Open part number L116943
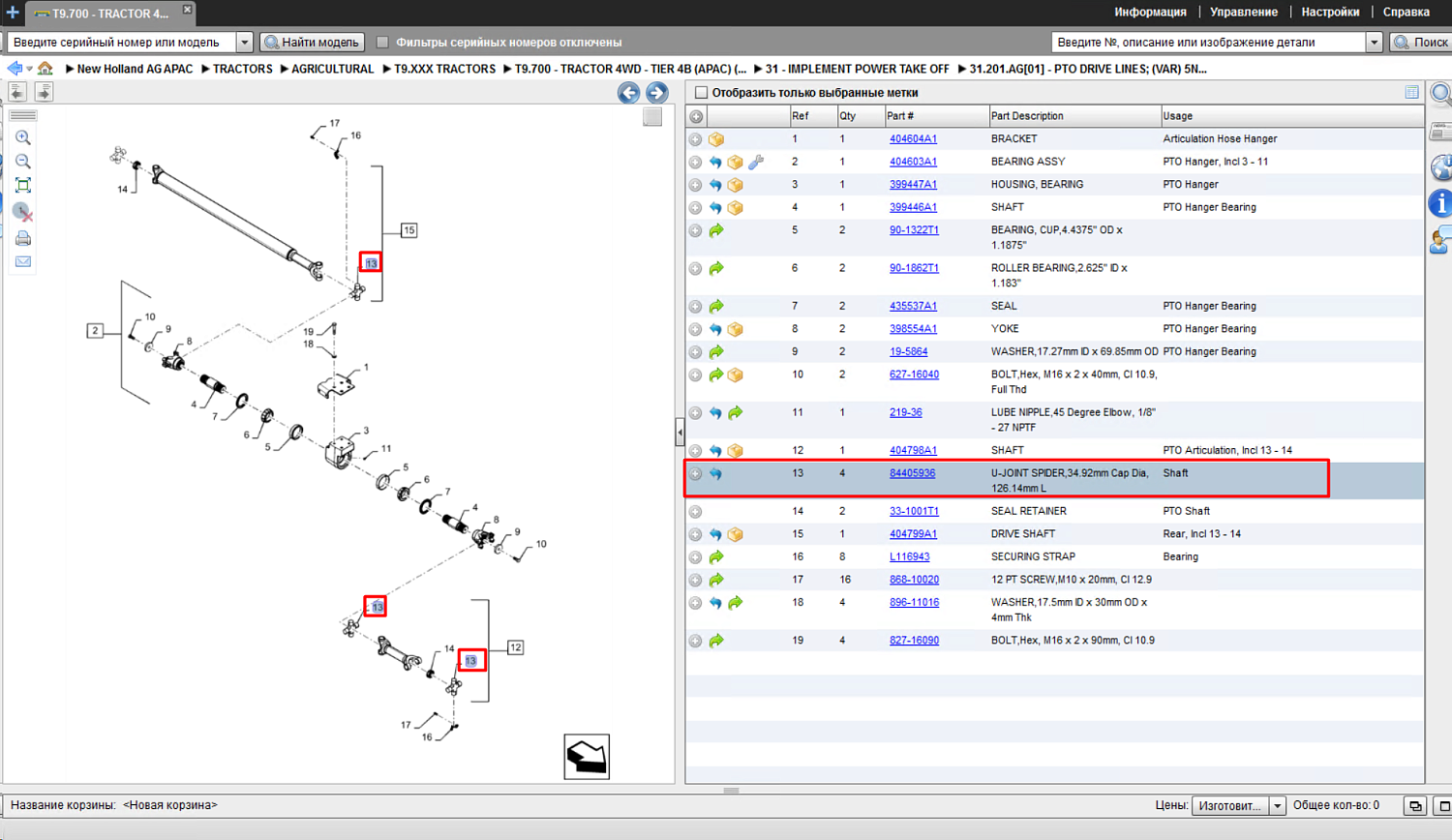The image size is (1452, 840). (x=909, y=557)
